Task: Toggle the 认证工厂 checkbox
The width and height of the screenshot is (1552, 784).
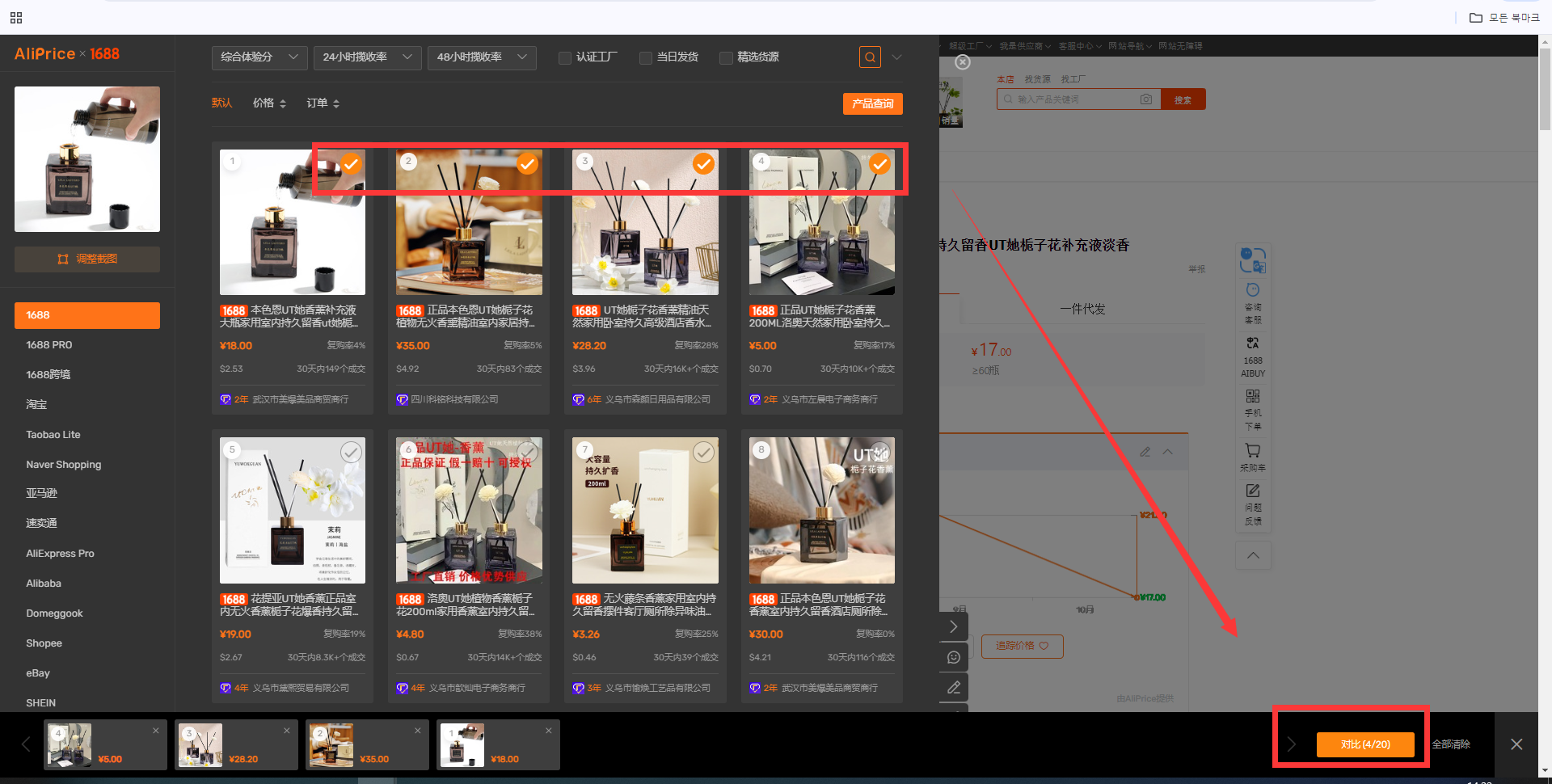Action: click(565, 57)
